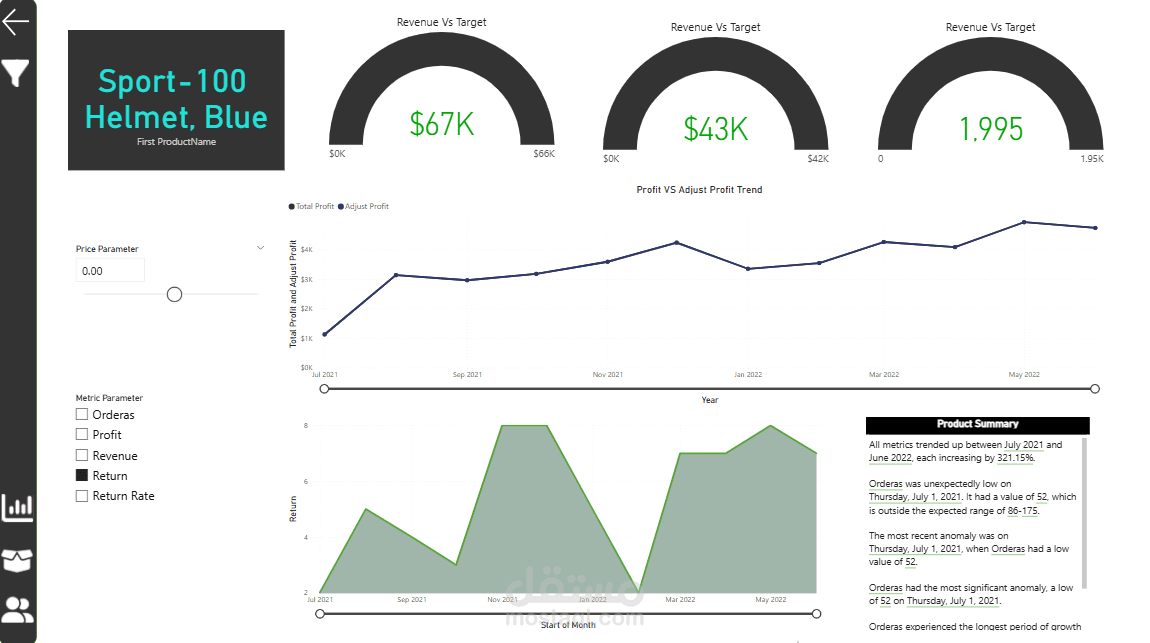Click the "$66K" gauge target label
This screenshot has width=1150, height=643.
click(x=544, y=154)
